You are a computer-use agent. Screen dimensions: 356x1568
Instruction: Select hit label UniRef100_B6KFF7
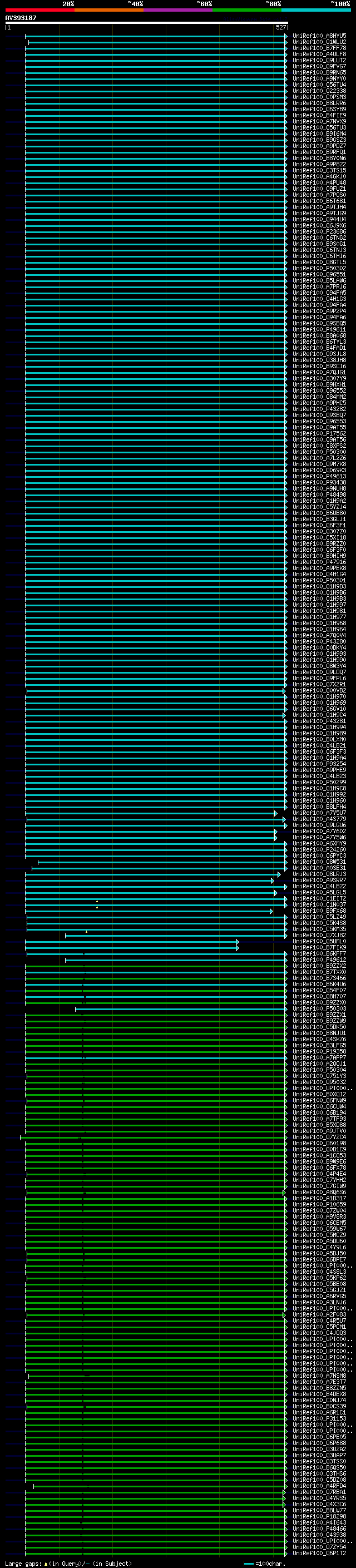pos(319,954)
